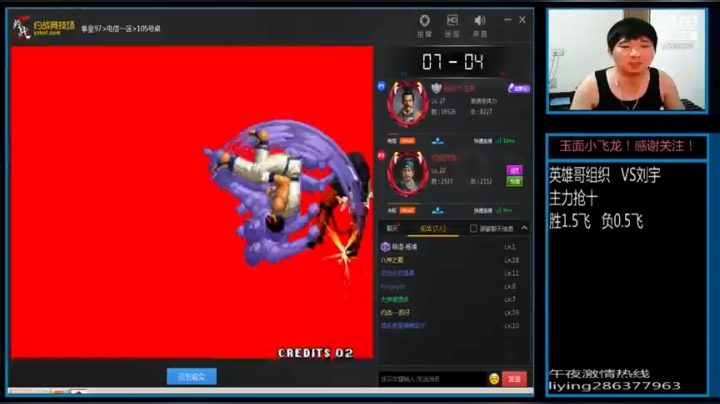Click P2 level Lv.22
Screen dimensions: 720x404
click(438, 170)
